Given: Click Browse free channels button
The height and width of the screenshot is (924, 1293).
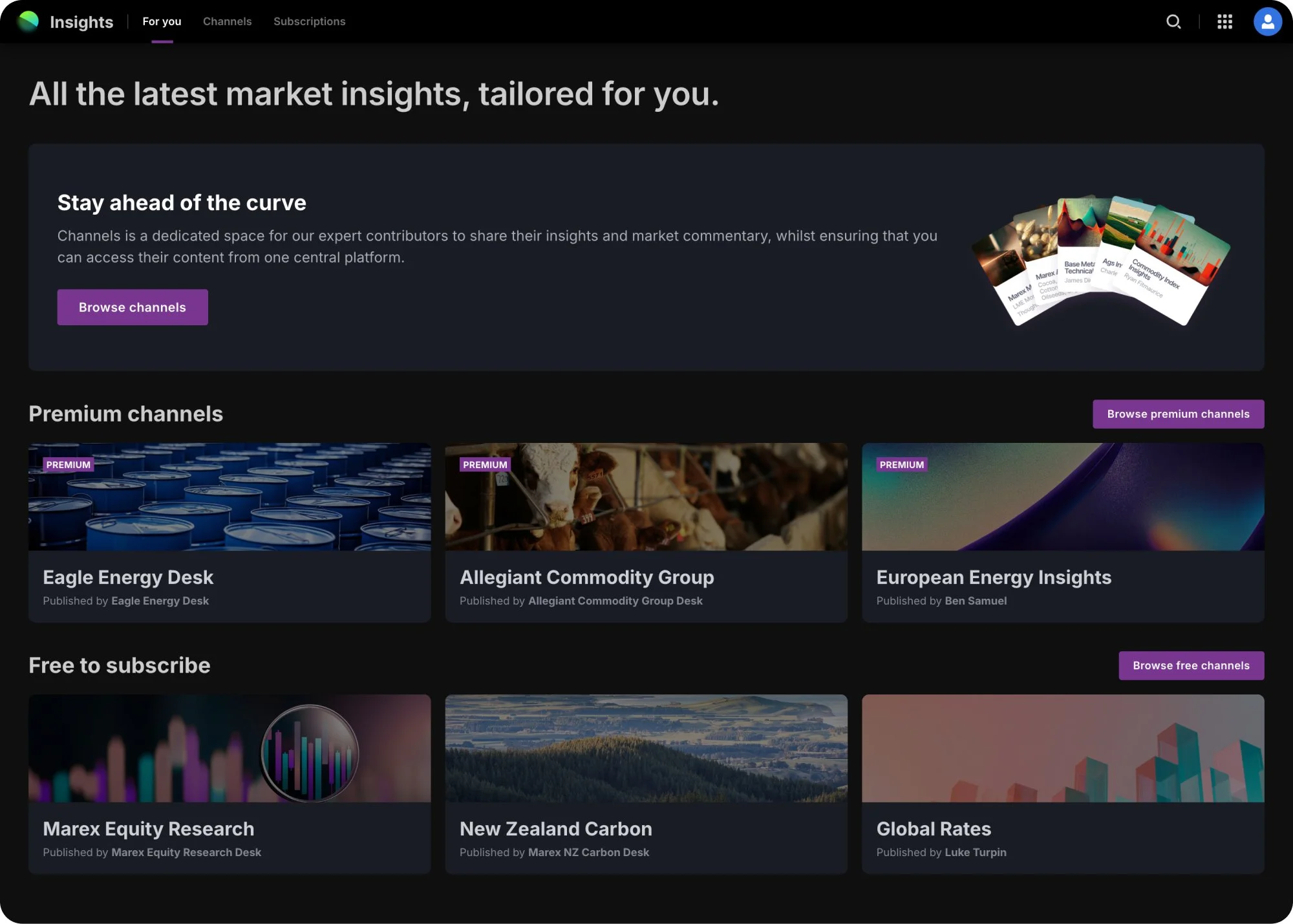Looking at the screenshot, I should 1191,665.
